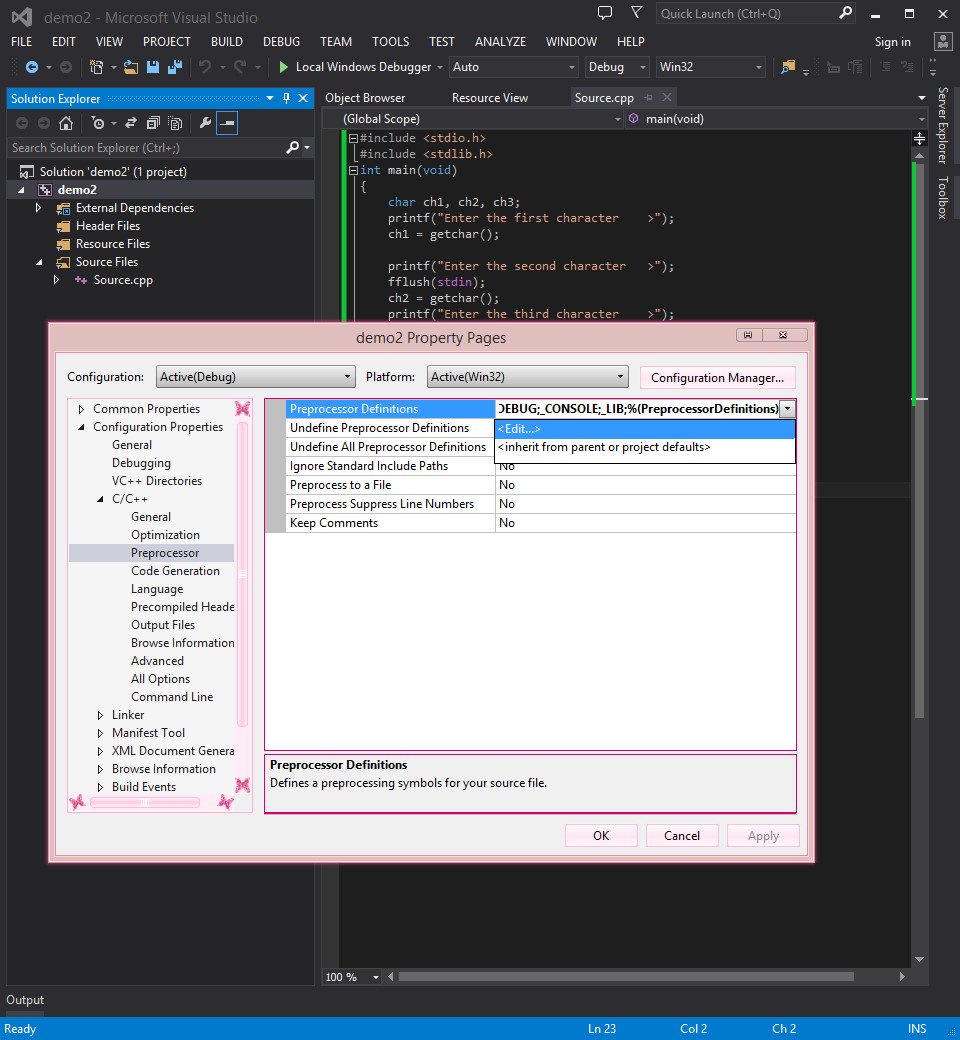Apply the property page changes
This screenshot has height=1040, width=960.
click(x=763, y=835)
